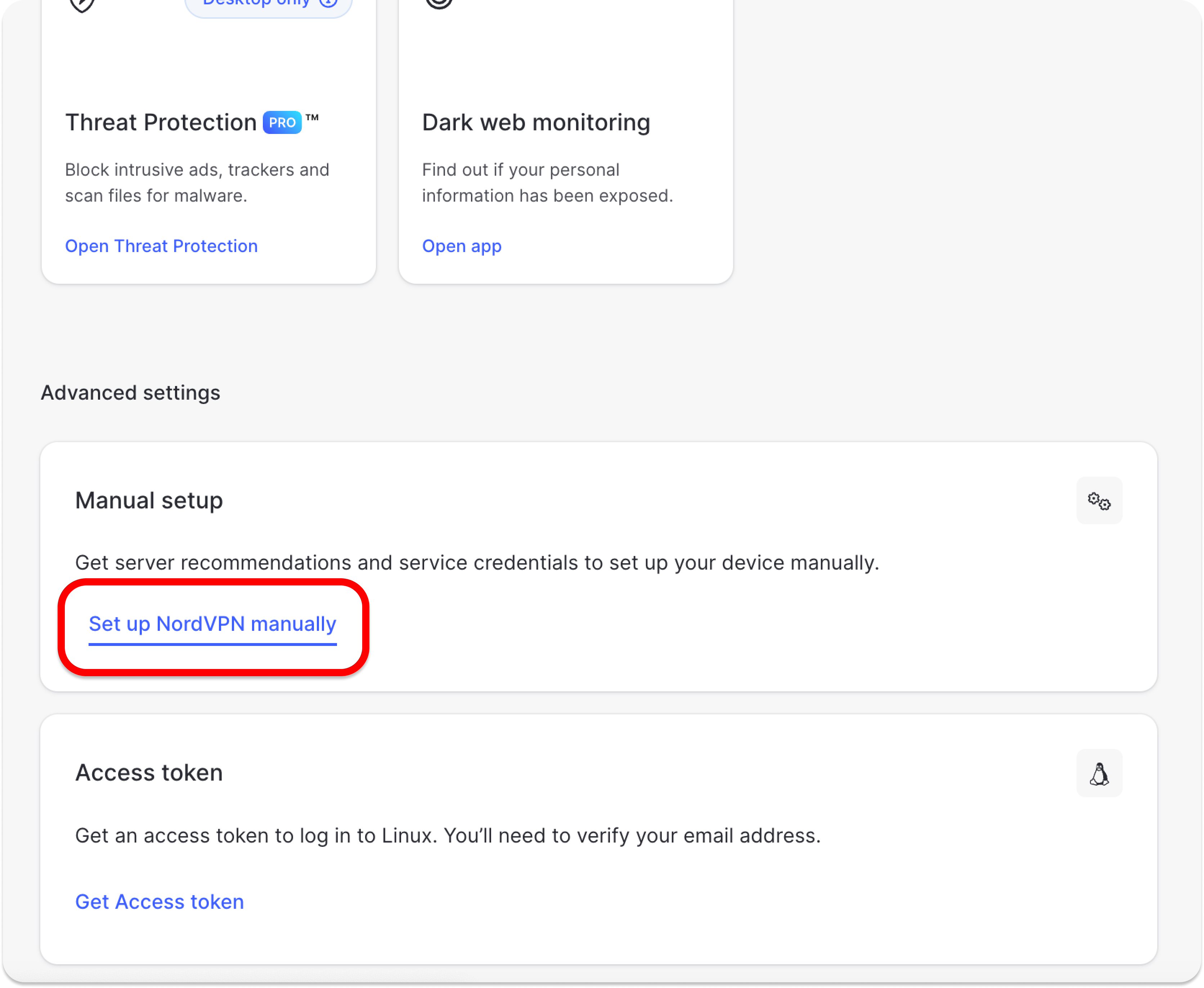Click the 'Get an access token' description
Screen dimensions: 1204x988
click(x=448, y=835)
